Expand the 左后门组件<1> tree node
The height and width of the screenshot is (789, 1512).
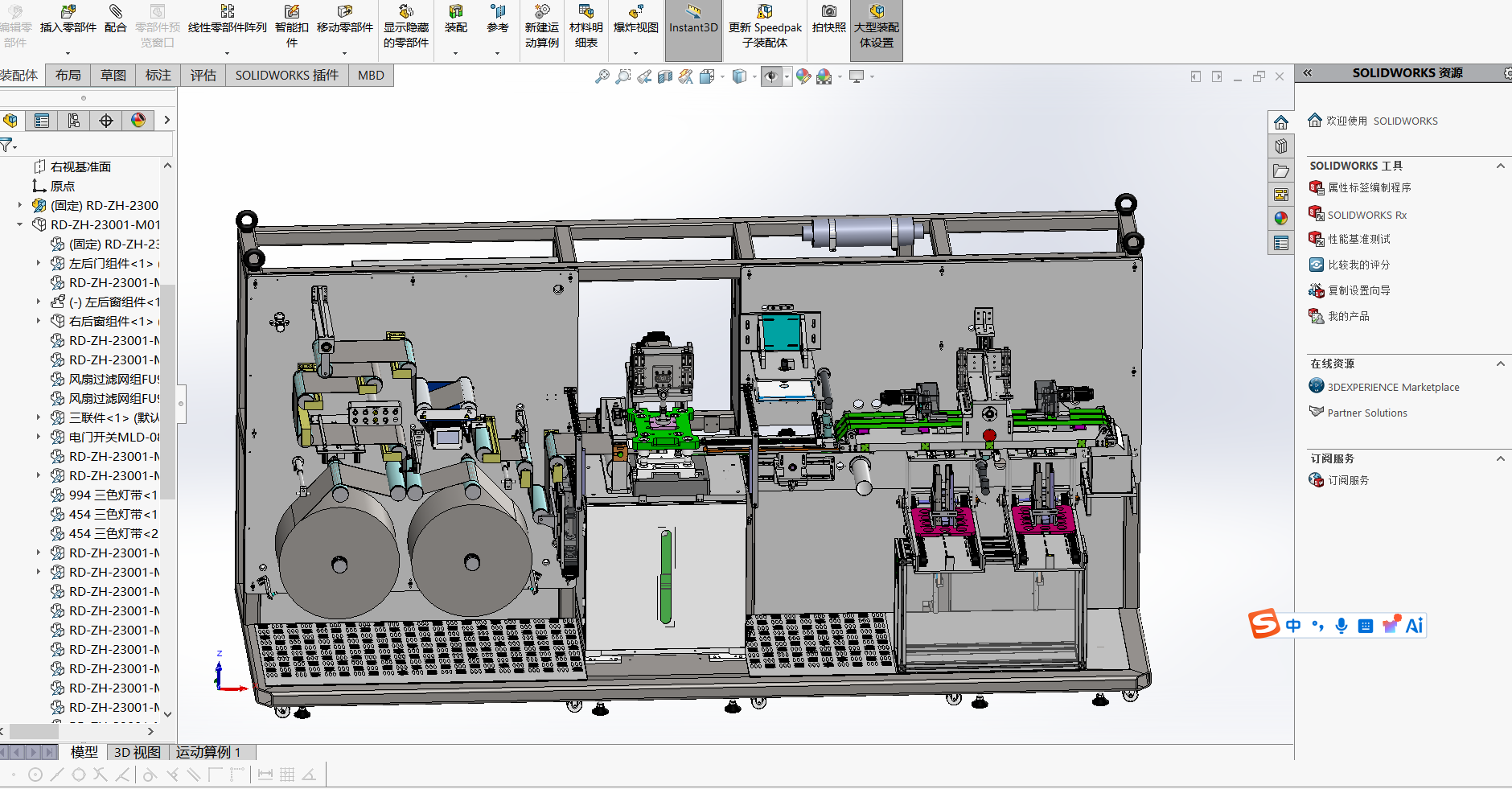(x=39, y=263)
